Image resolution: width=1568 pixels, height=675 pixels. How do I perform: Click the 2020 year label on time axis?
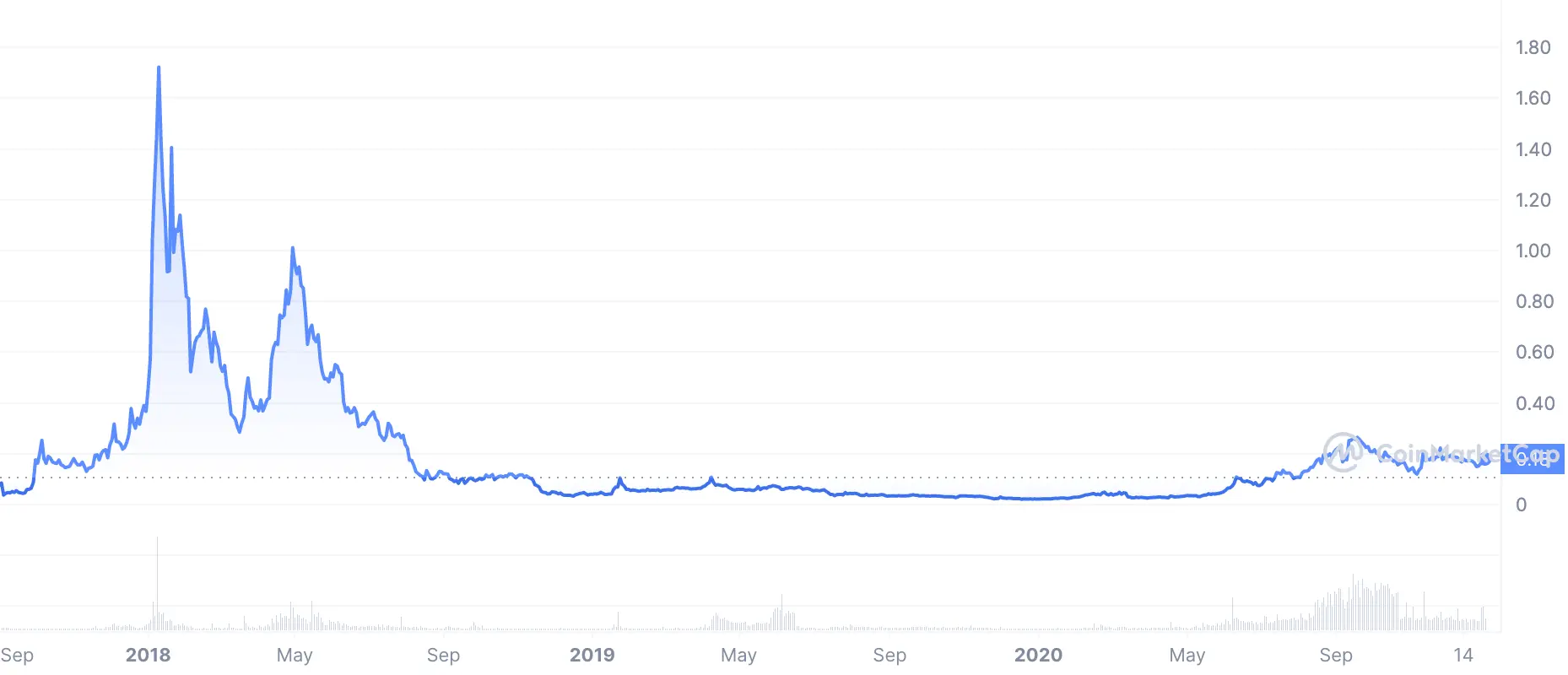tap(1038, 655)
